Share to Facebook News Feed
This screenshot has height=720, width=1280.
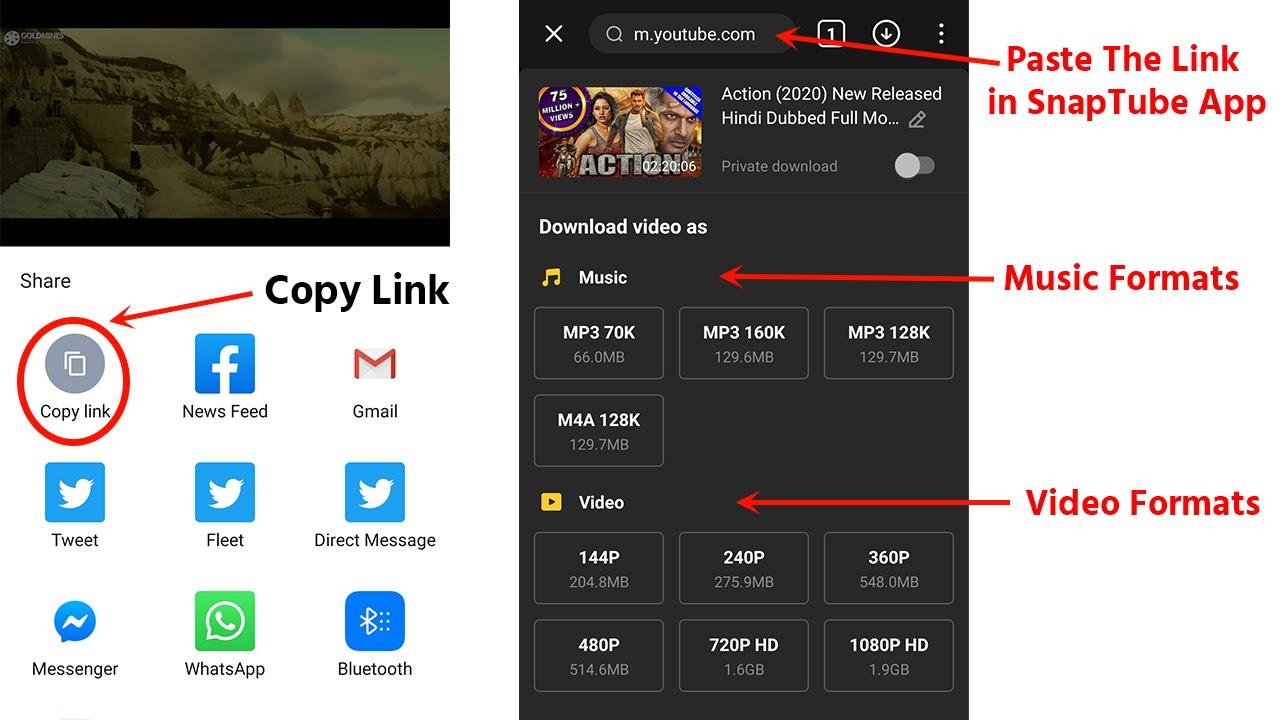pos(225,364)
